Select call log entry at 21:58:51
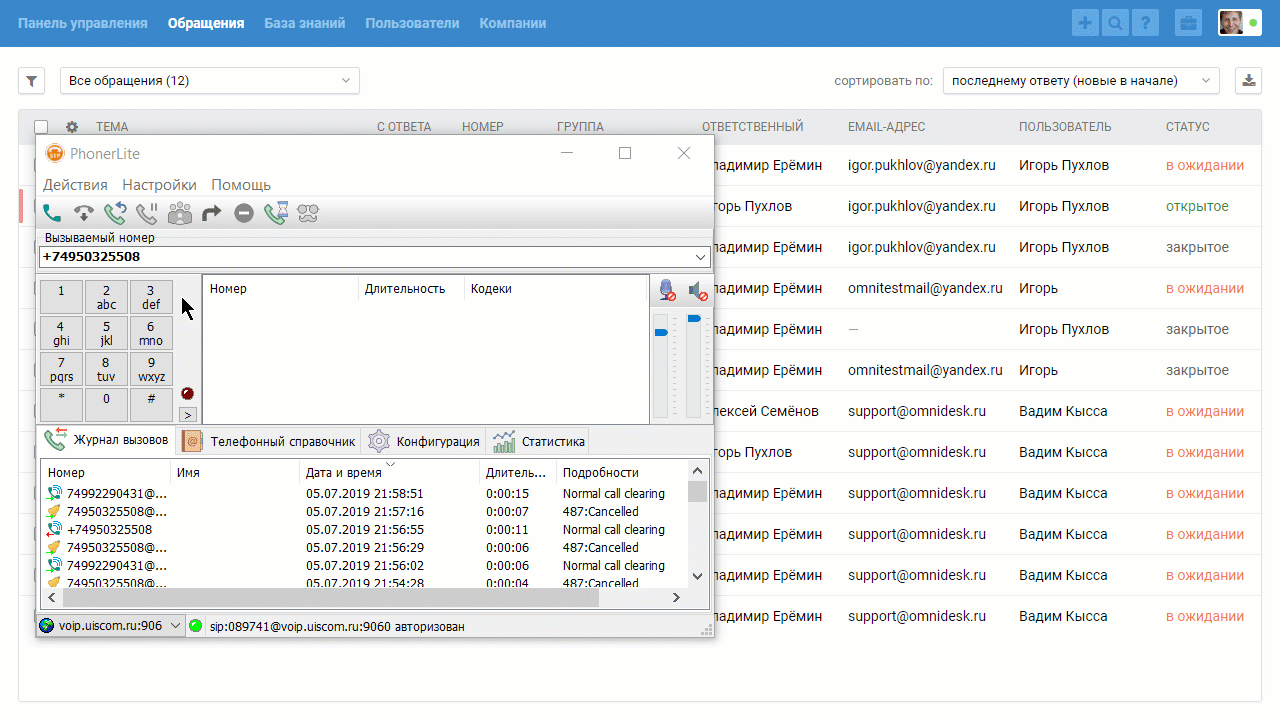 tap(365, 493)
